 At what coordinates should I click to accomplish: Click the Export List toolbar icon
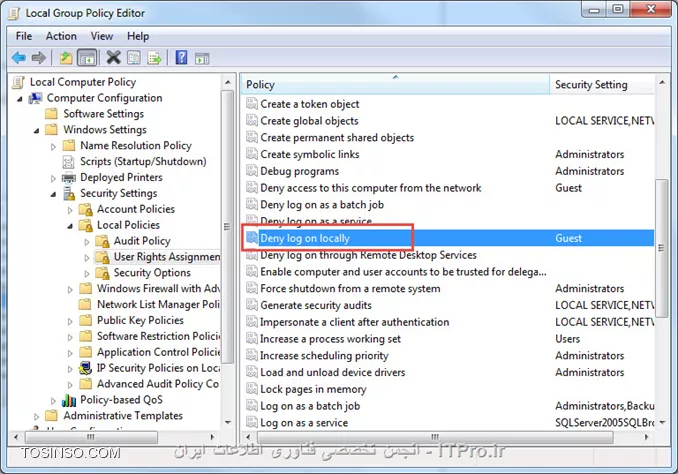(x=154, y=58)
